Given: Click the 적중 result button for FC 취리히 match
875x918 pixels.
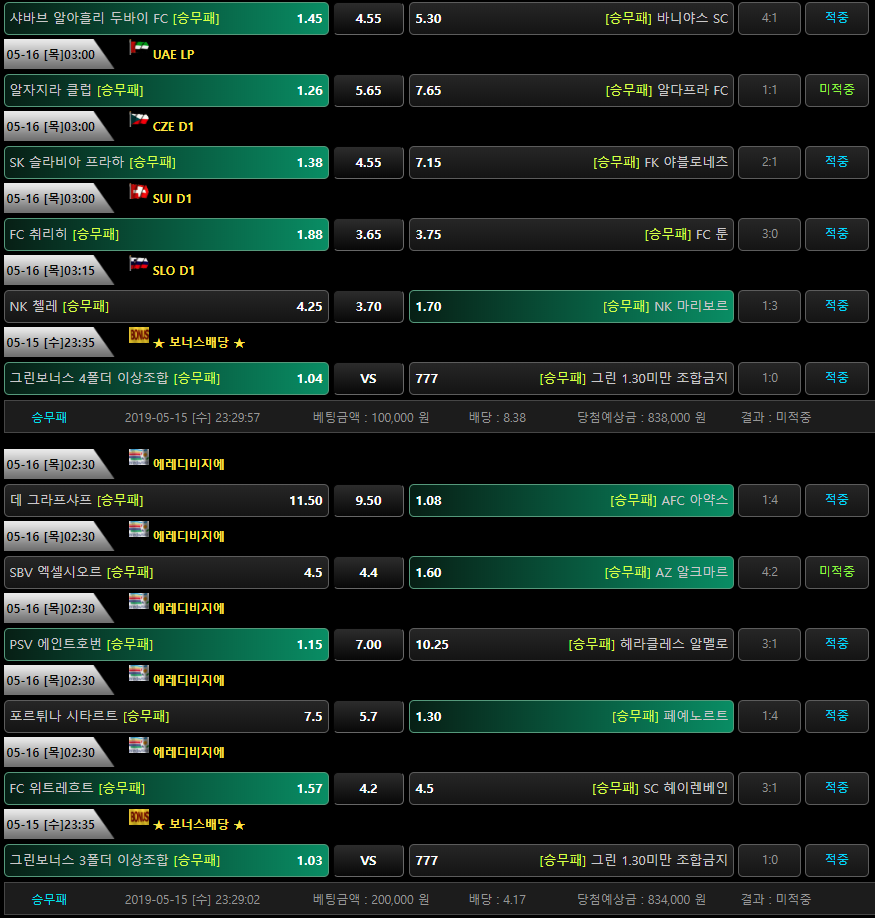Looking at the screenshot, I should pyautogui.click(x=836, y=234).
